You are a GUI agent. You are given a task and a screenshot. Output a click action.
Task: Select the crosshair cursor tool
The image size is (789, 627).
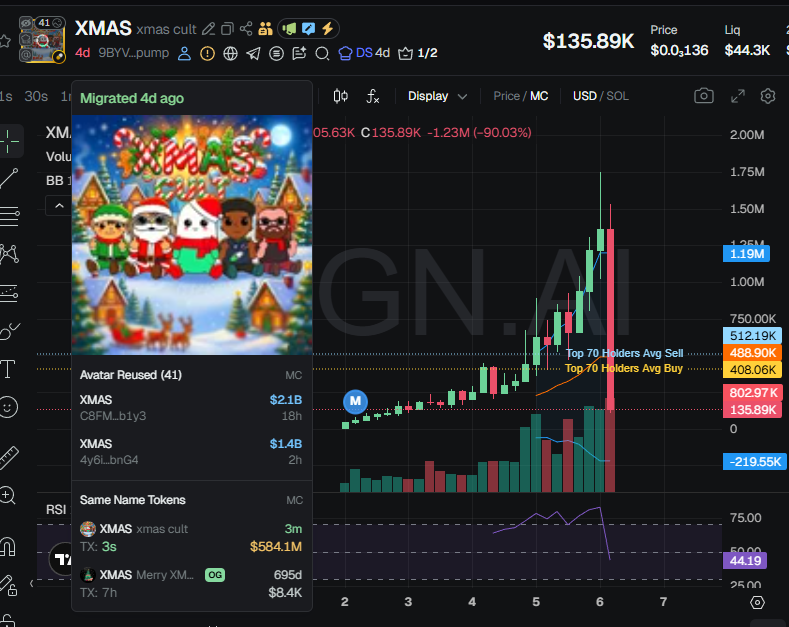pyautogui.click(x=9, y=140)
